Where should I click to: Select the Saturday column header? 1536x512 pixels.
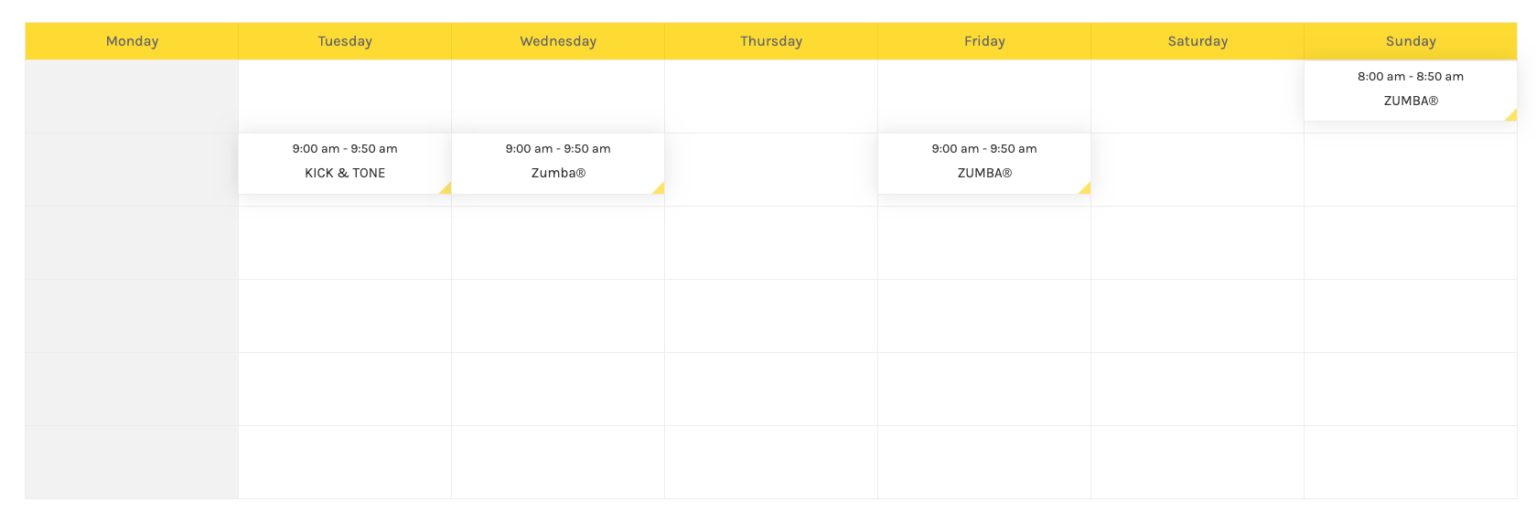(x=1197, y=41)
